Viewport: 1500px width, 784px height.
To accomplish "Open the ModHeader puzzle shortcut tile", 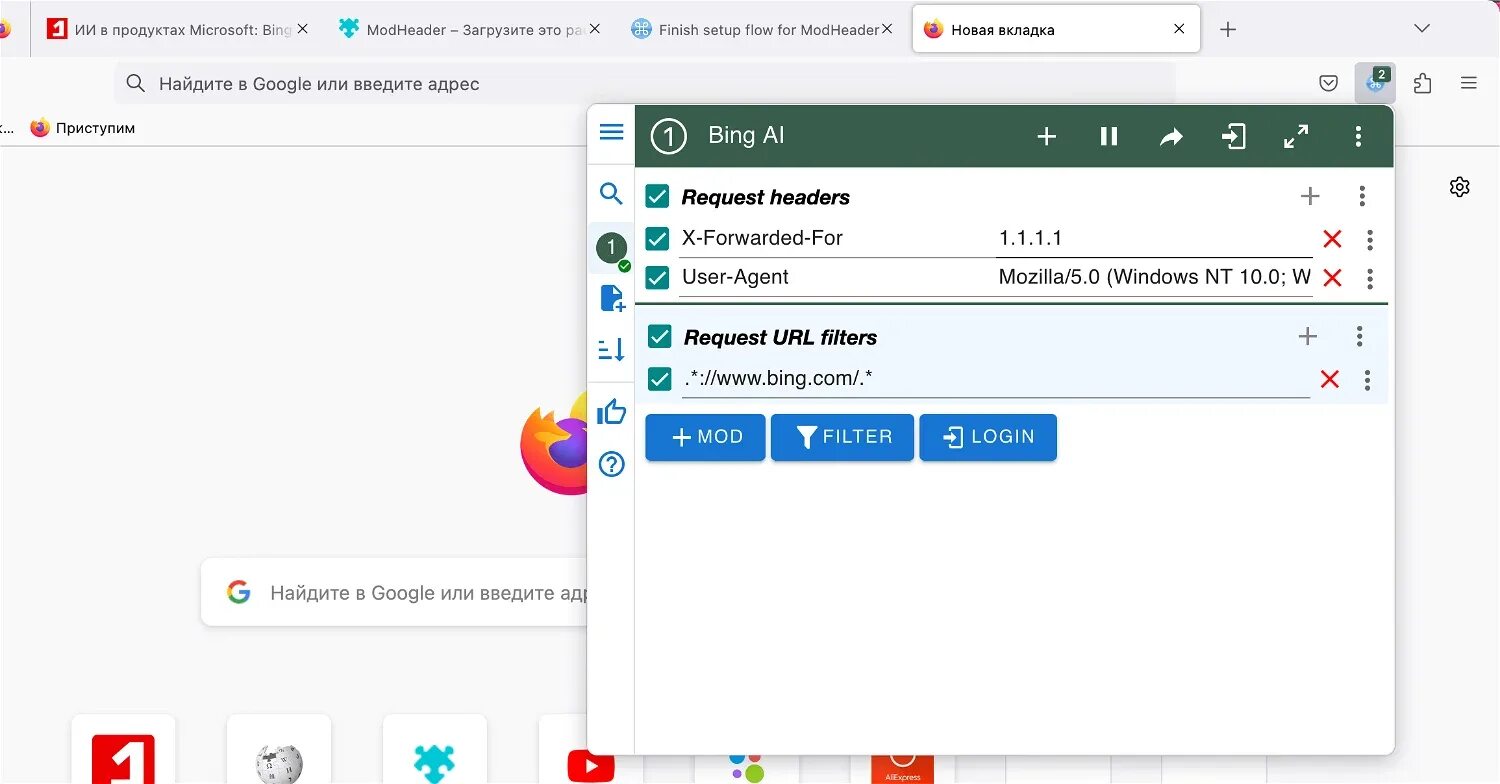I will (x=435, y=749).
